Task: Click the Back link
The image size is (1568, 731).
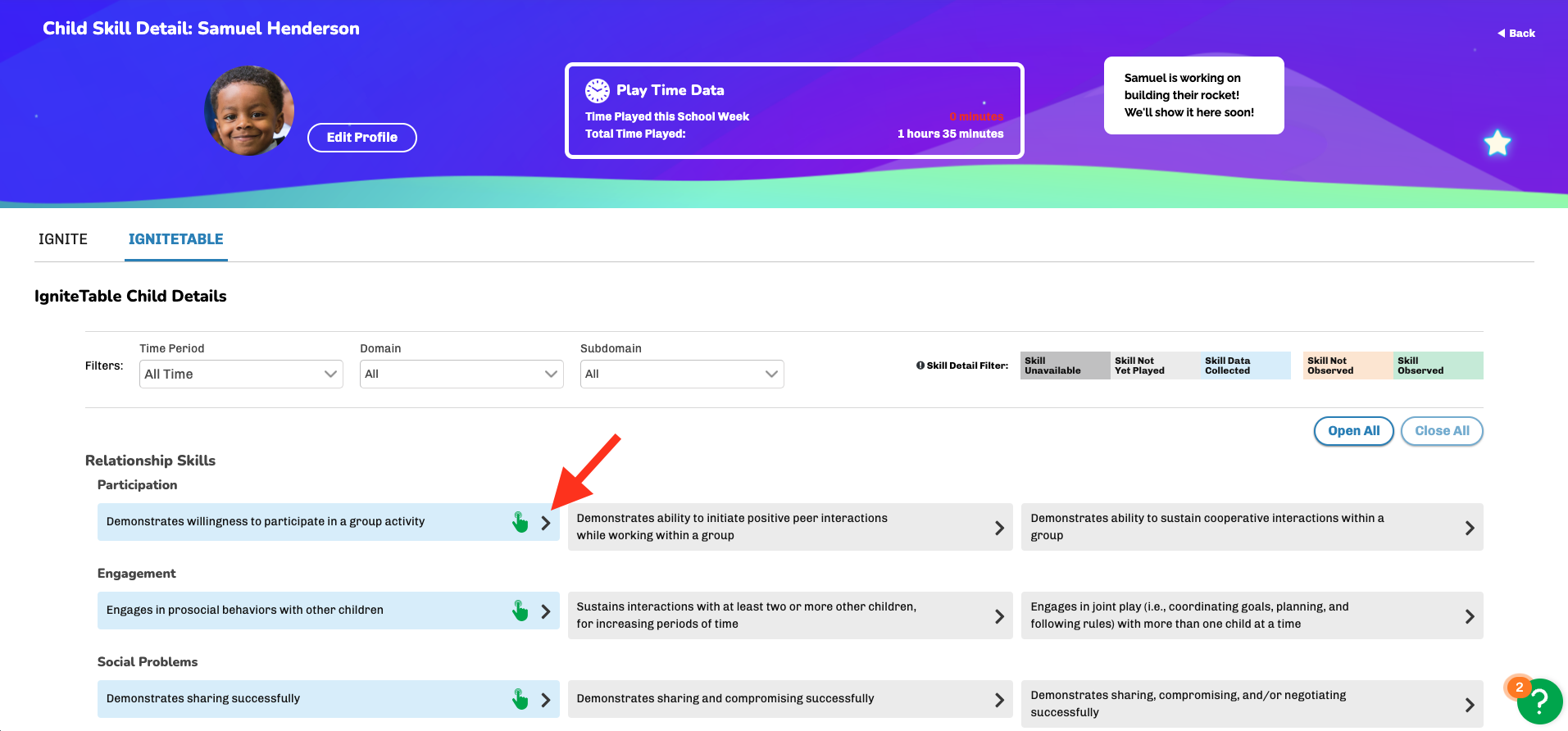Action: (x=1516, y=34)
